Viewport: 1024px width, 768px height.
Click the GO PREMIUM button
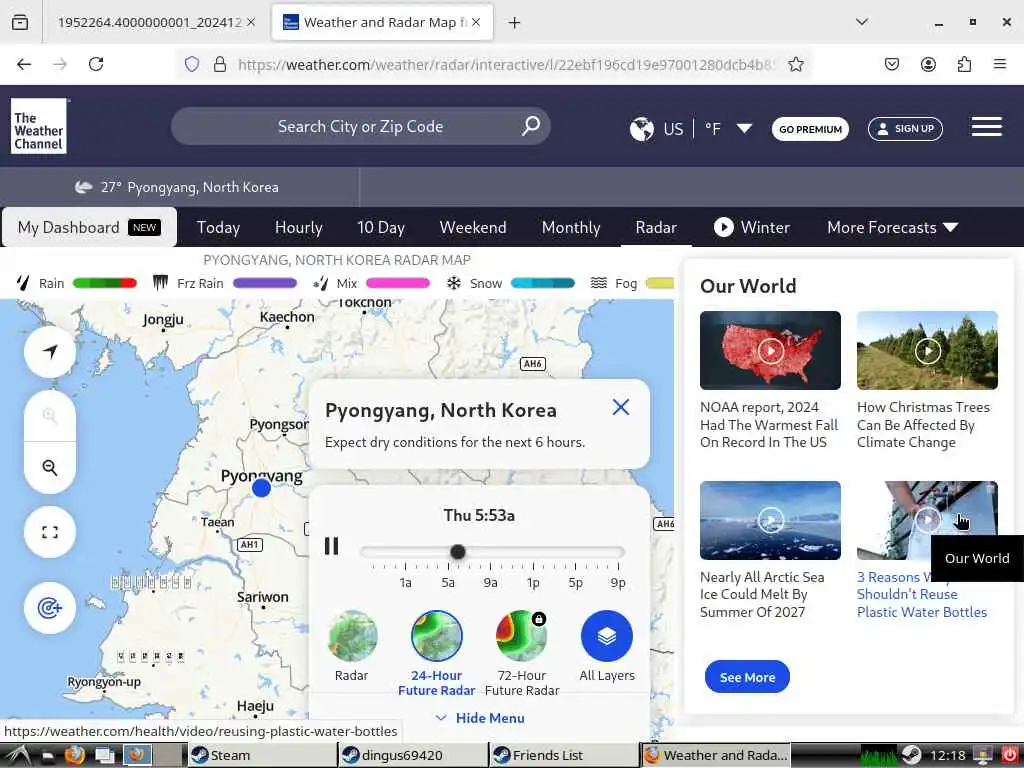pos(810,129)
